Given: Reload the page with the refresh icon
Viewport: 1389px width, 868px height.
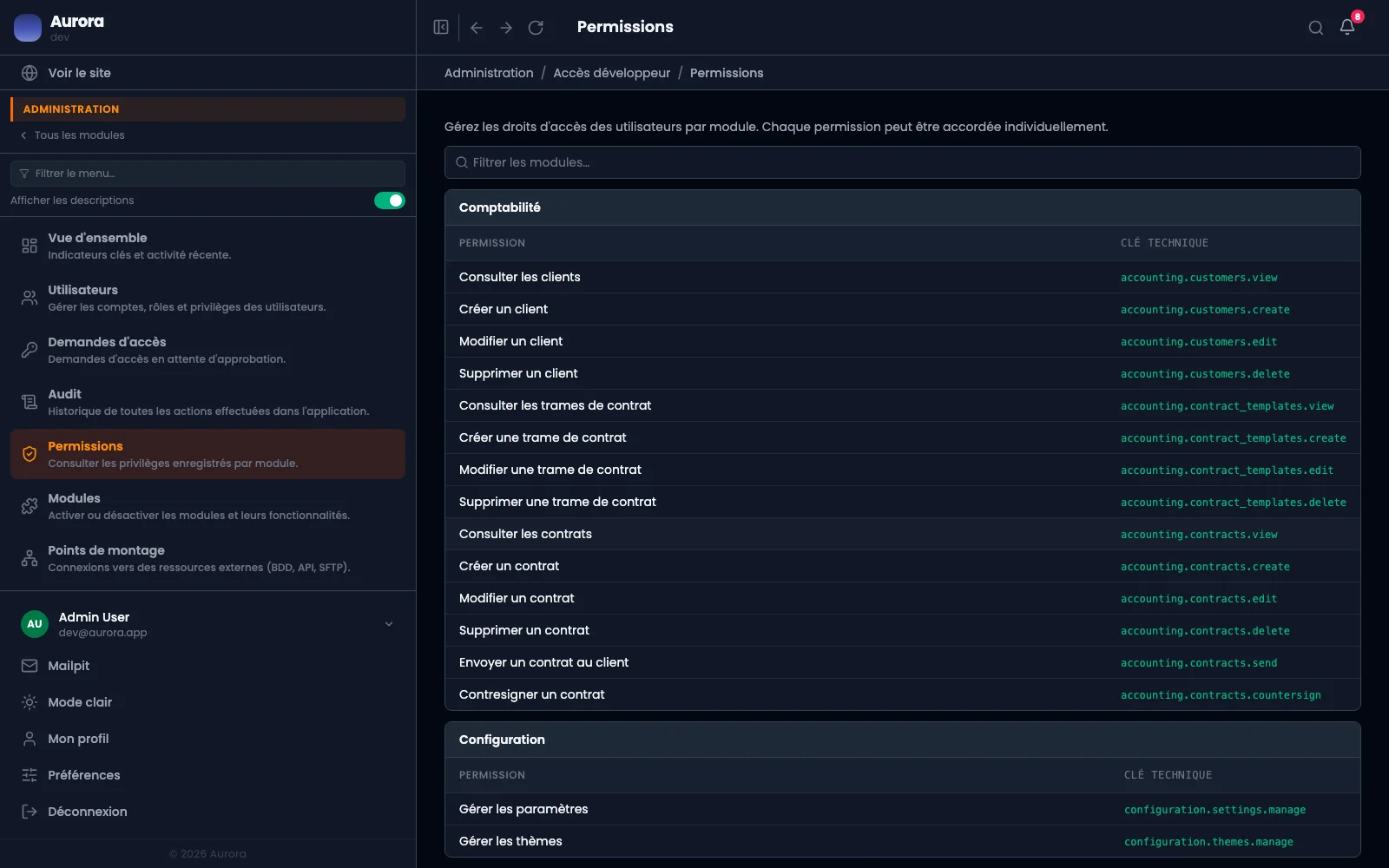Looking at the screenshot, I should point(536,28).
